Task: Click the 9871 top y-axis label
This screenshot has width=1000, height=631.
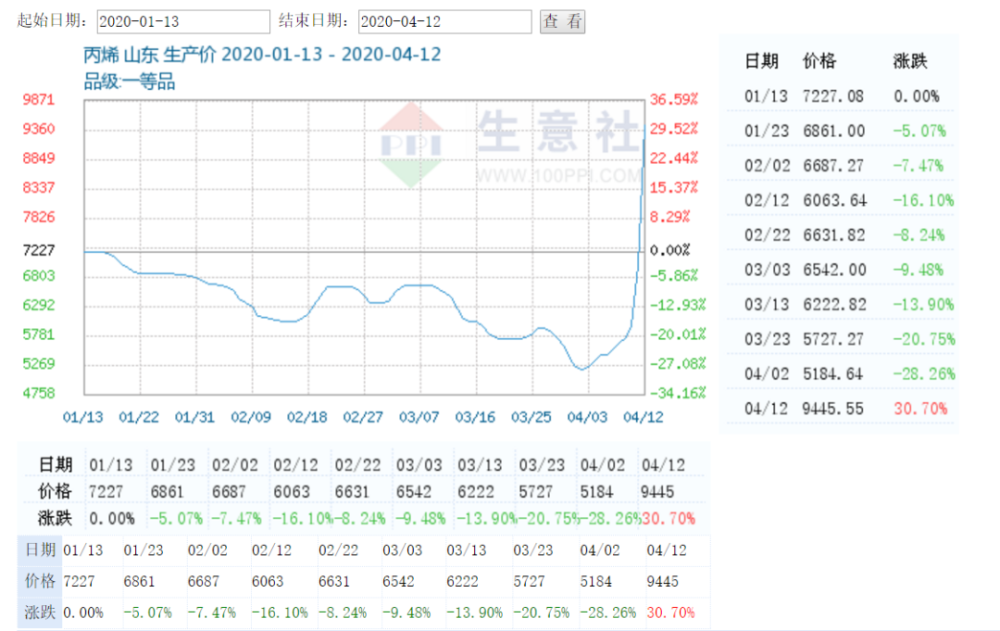Action: [39, 100]
